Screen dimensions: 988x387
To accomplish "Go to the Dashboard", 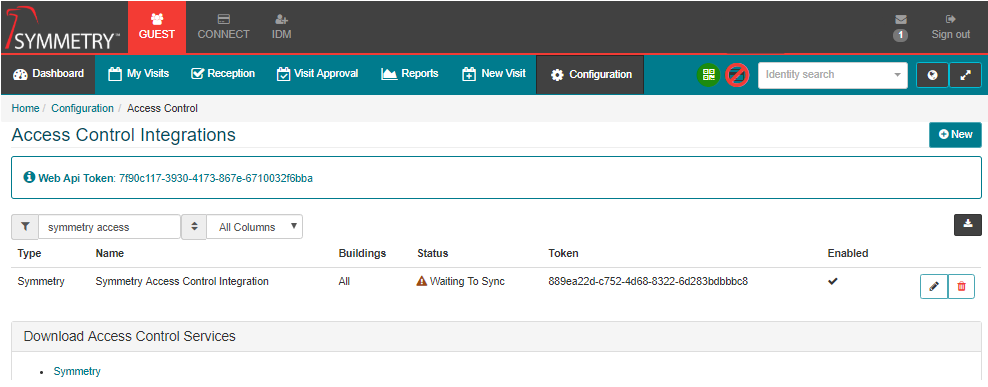I will tap(48, 74).
